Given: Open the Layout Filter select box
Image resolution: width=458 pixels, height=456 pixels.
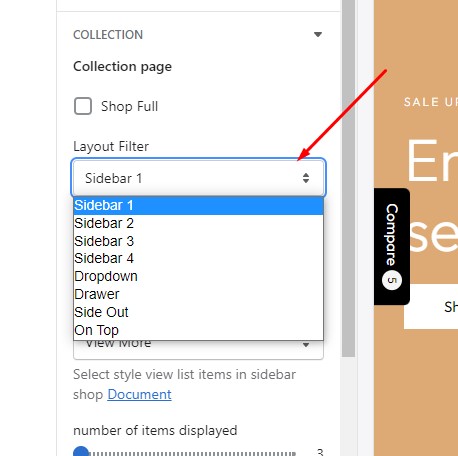Looking at the screenshot, I should coord(198,178).
